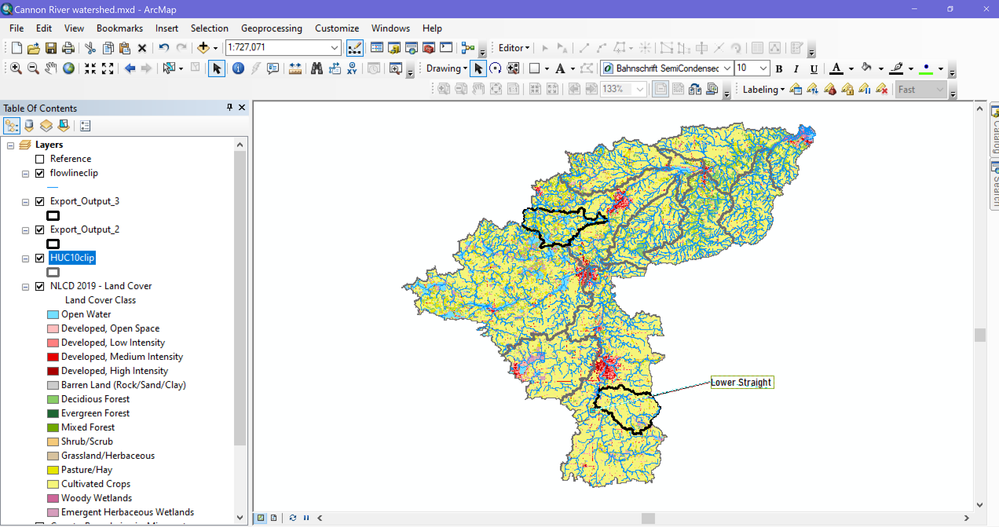999x527 pixels.
Task: Collapse the Export_Output_3 layer legend
Action: (25, 202)
